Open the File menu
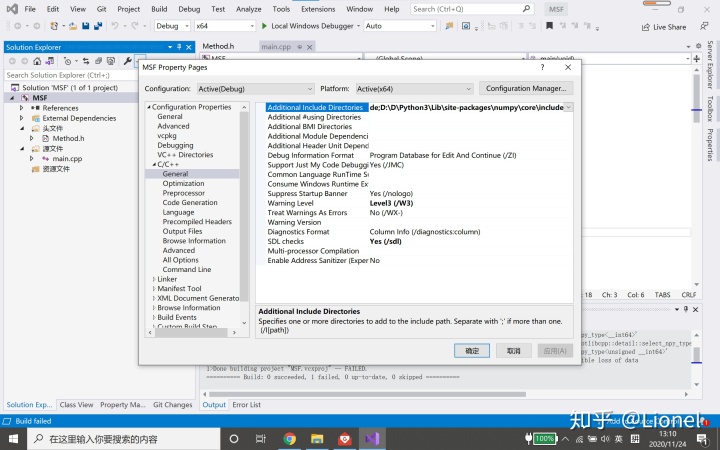 (x=30, y=9)
